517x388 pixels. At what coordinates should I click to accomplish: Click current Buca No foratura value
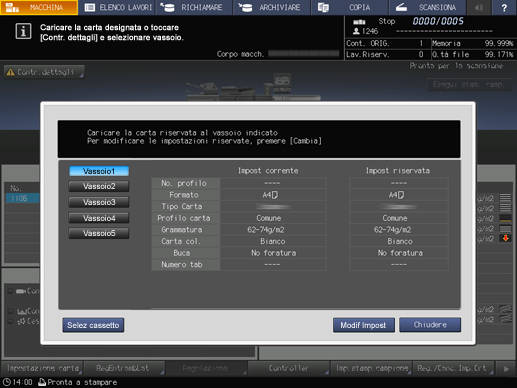pos(273,253)
